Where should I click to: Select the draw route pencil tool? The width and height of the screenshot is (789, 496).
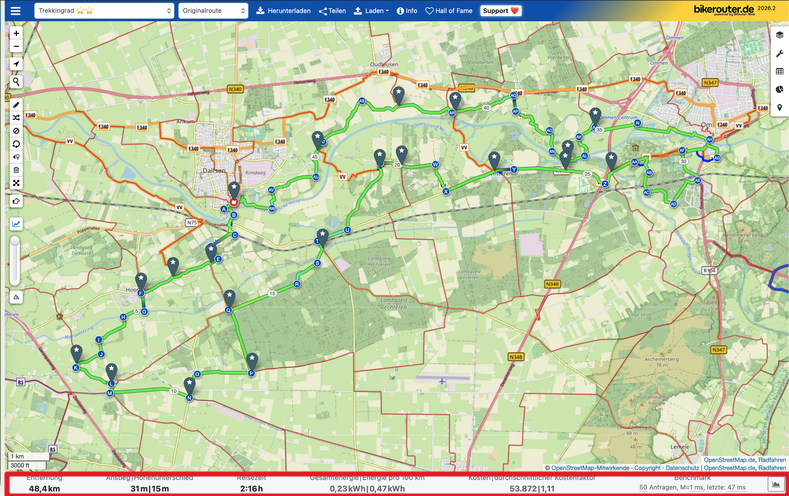(x=16, y=104)
